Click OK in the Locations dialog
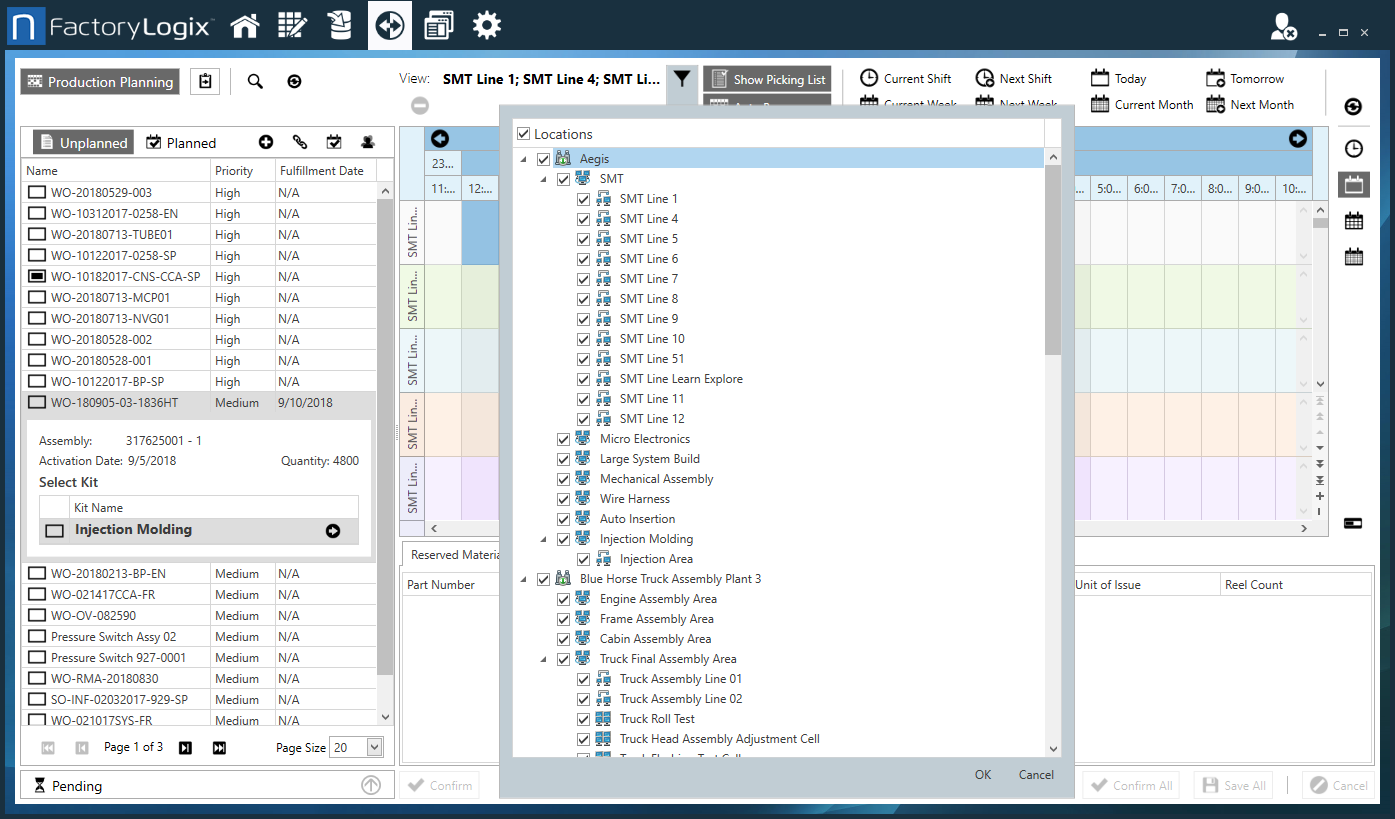1395x819 pixels. point(983,775)
